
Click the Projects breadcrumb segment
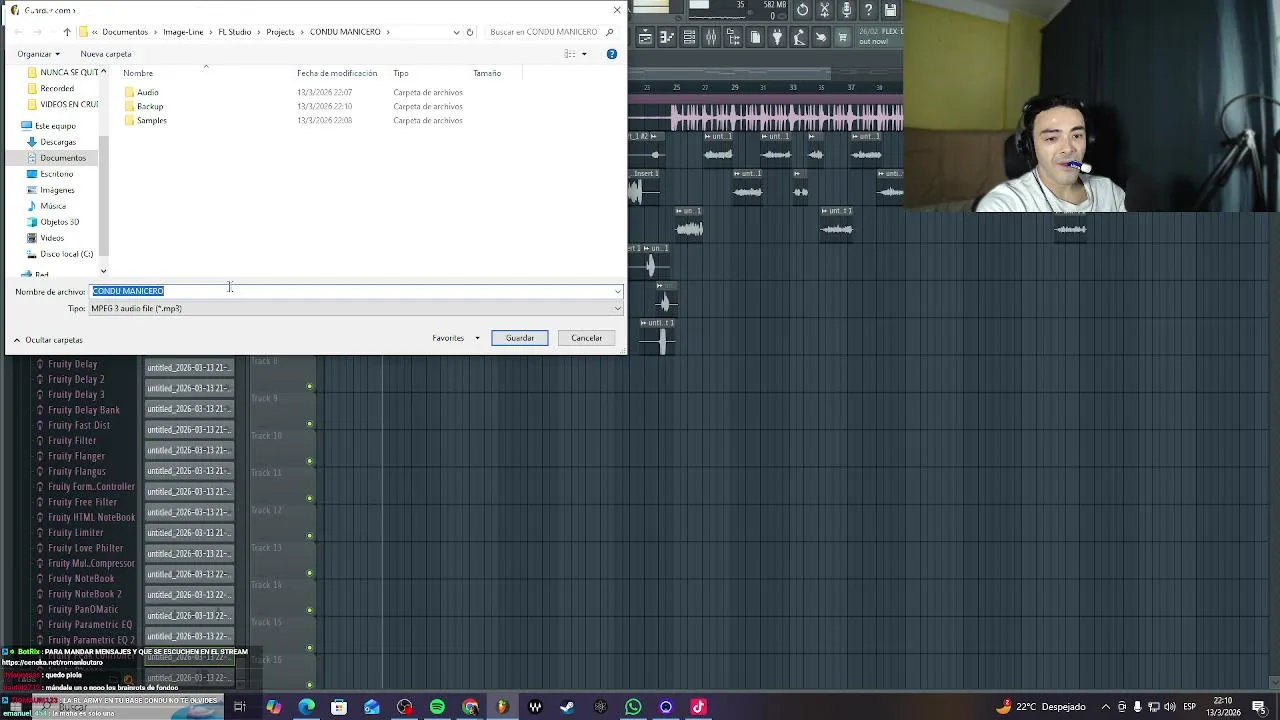coord(280,32)
